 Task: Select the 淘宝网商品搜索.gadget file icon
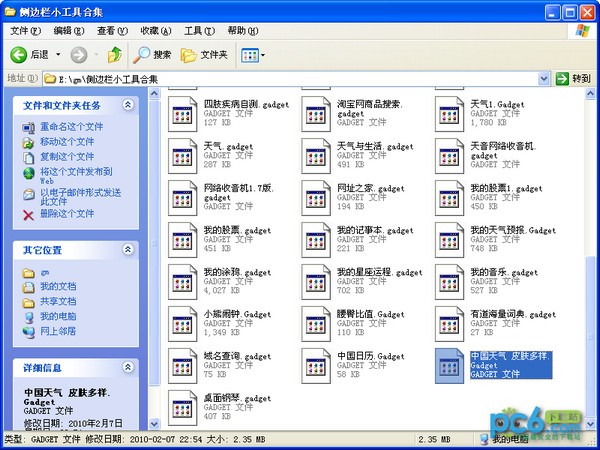316,114
